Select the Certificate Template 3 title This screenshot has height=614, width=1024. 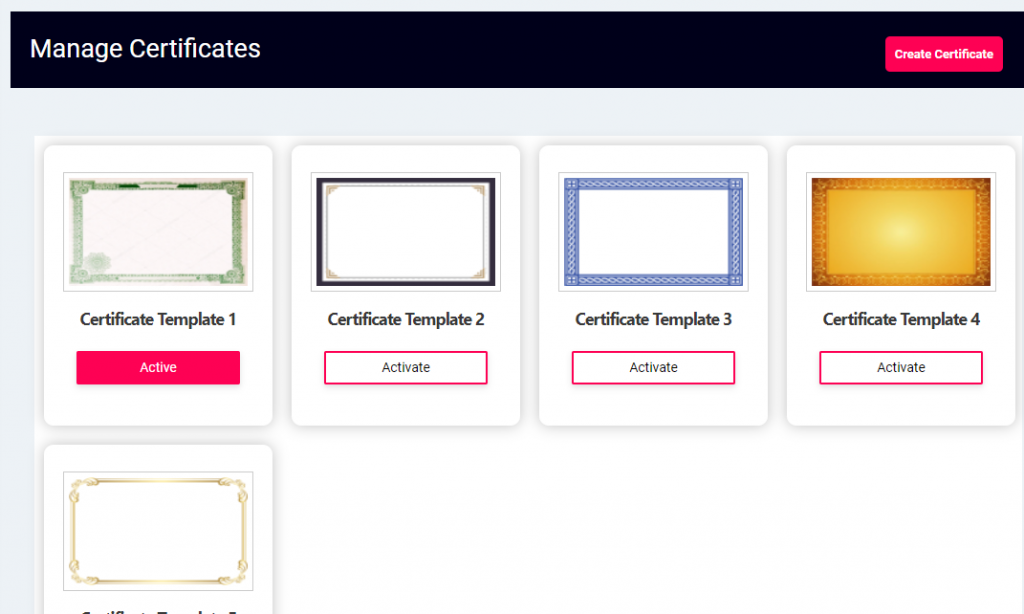point(653,319)
